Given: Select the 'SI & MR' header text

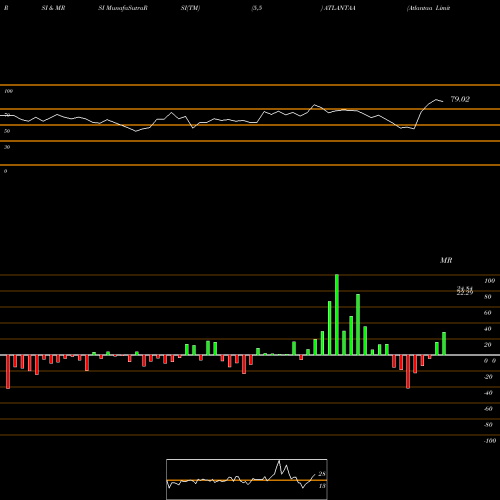Looking at the screenshot, I should pos(53,8).
